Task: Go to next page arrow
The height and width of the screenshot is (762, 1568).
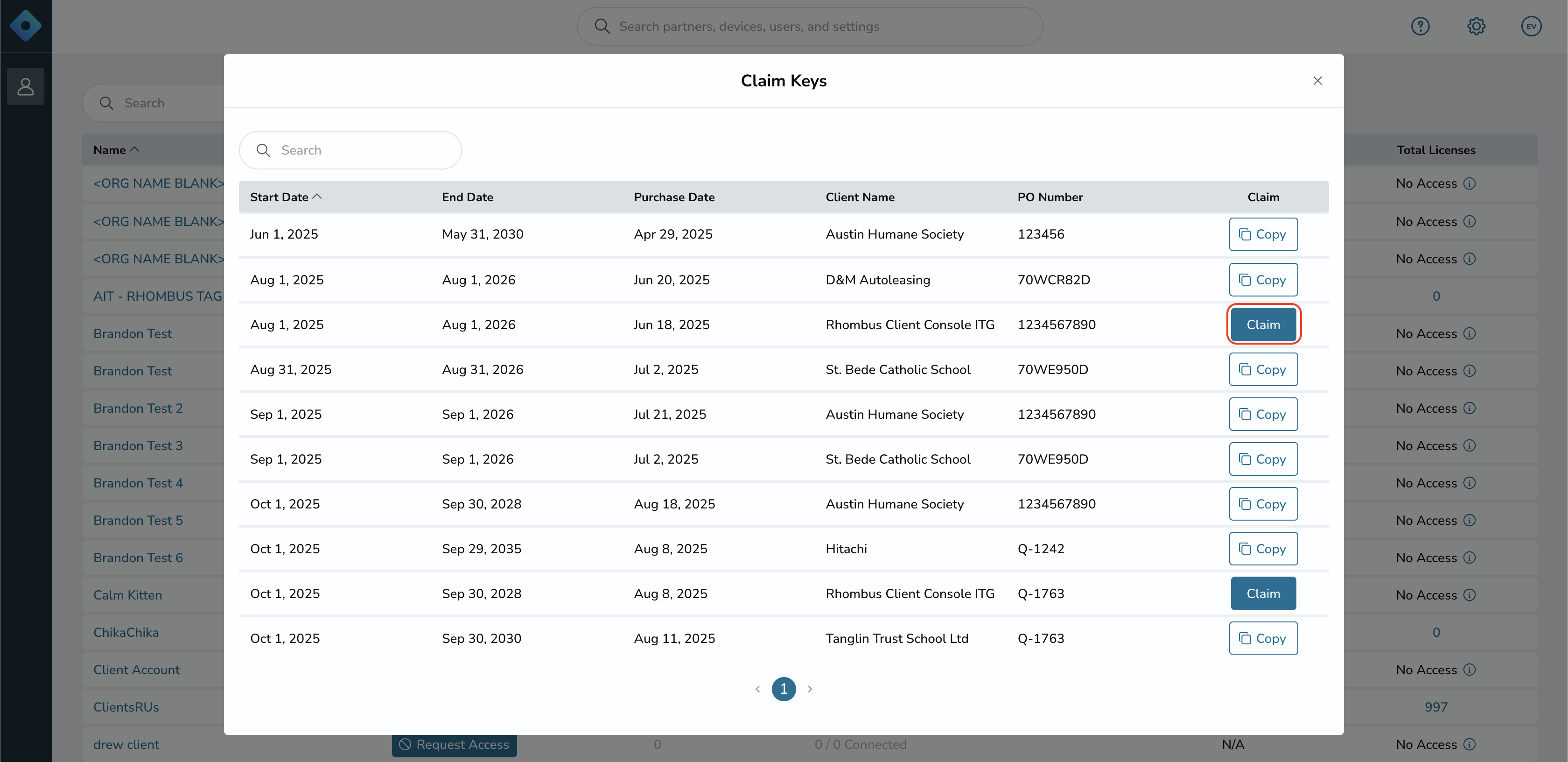Action: [x=810, y=689]
